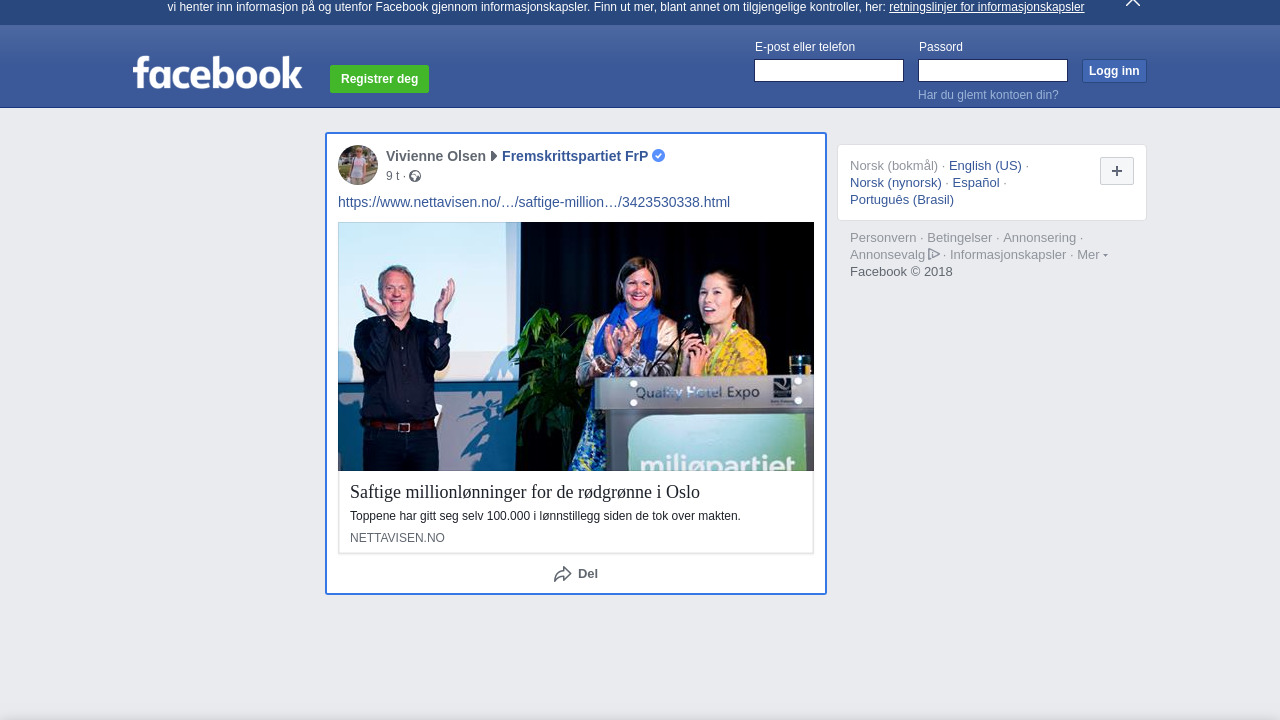Open 'Saftige millionlønninger' article headline
1280x720 pixels.
525,492
